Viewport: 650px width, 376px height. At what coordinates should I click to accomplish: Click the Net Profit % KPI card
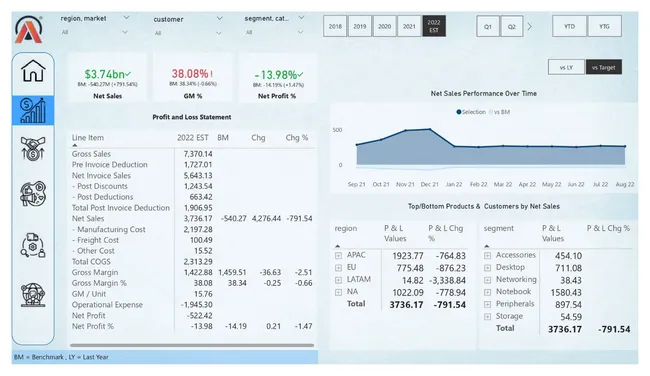coord(277,77)
